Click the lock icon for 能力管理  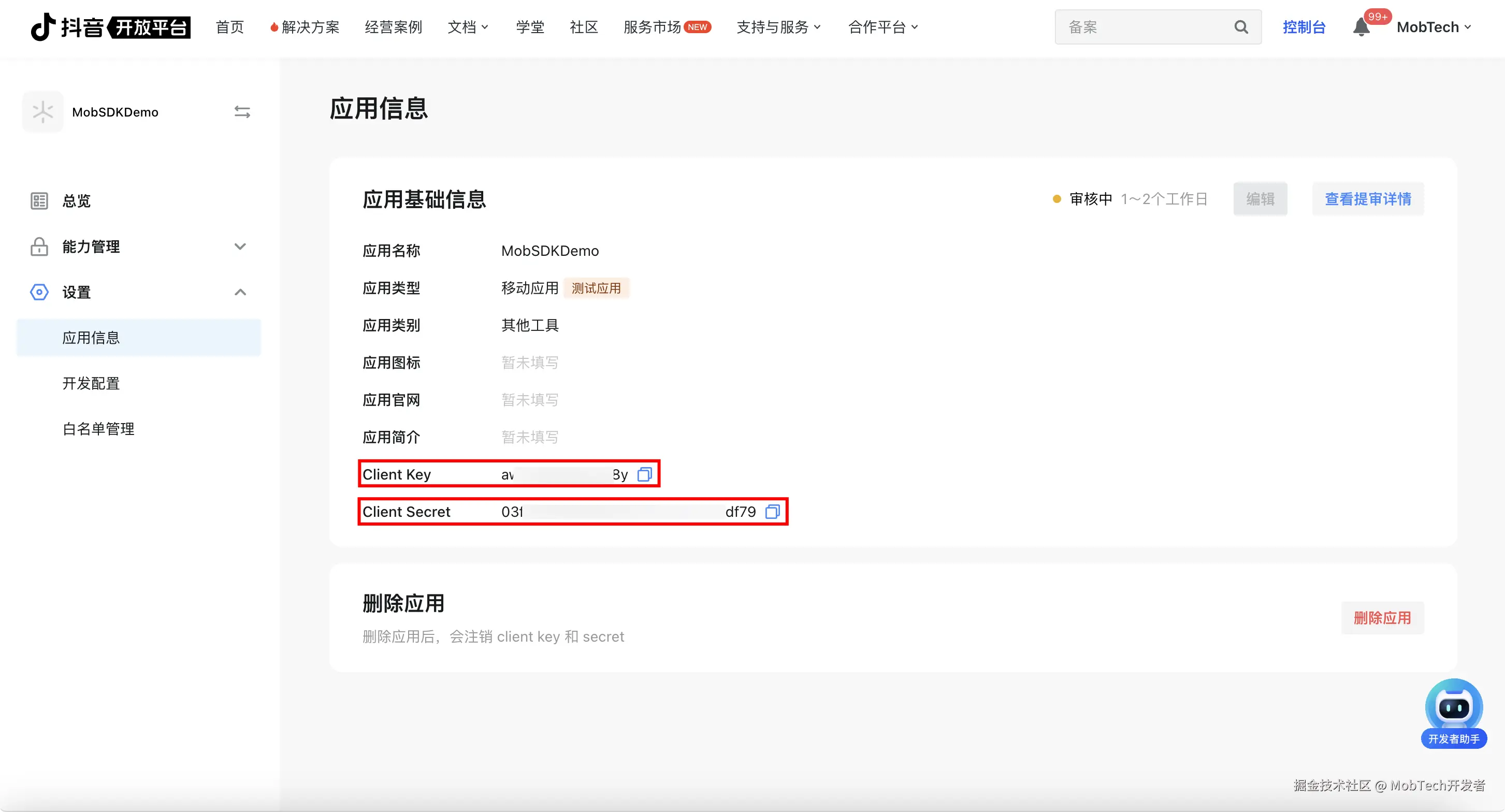[x=39, y=247]
